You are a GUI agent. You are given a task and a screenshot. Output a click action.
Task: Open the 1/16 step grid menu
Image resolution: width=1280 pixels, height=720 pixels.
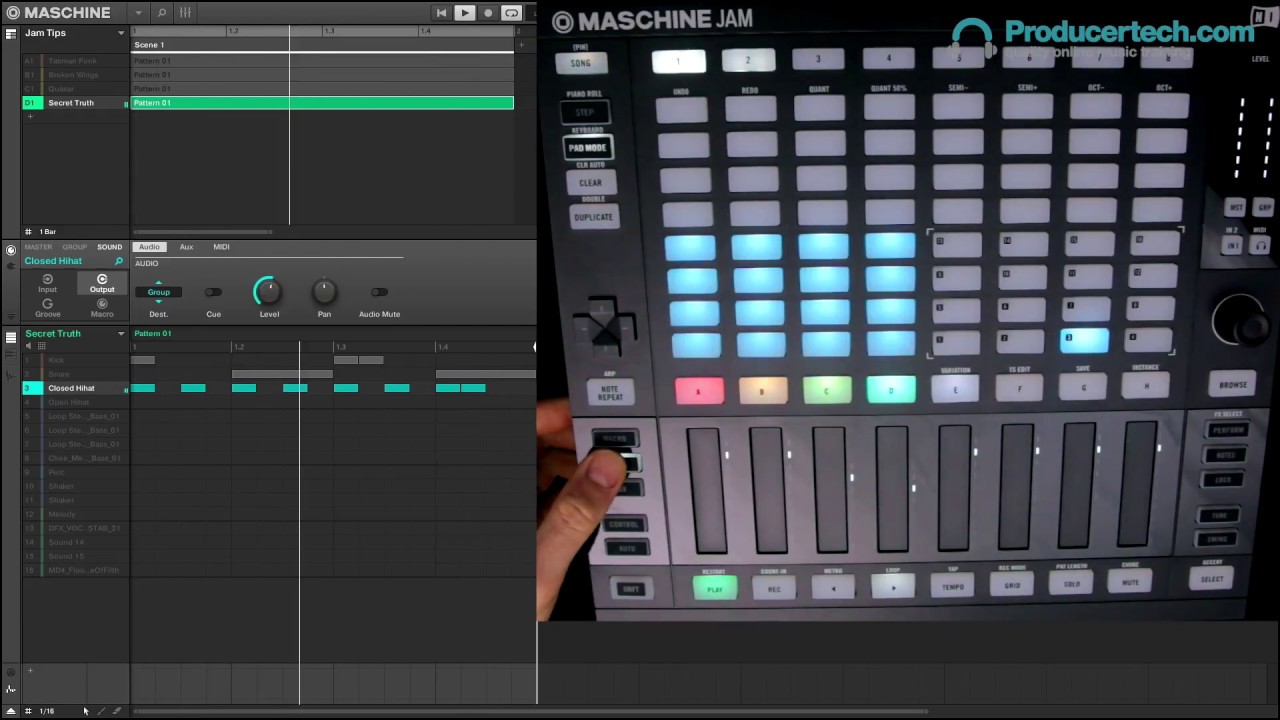[47, 711]
